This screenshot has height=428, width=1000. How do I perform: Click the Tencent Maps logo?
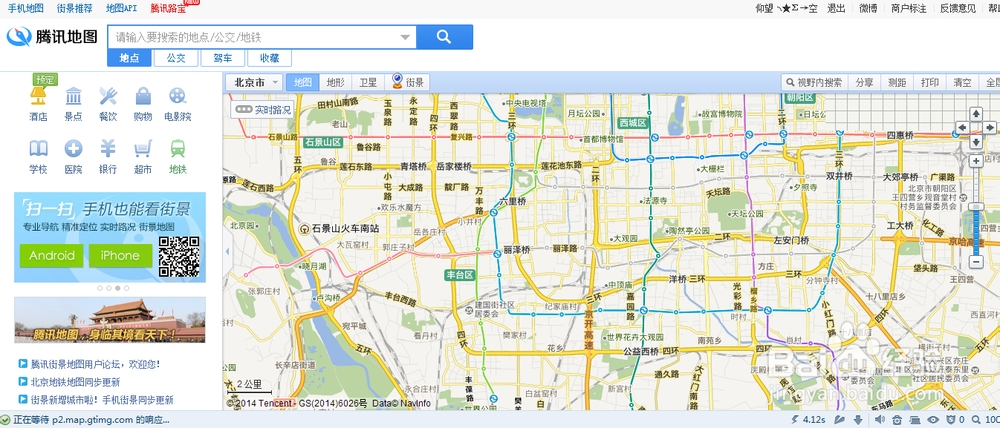(52, 37)
